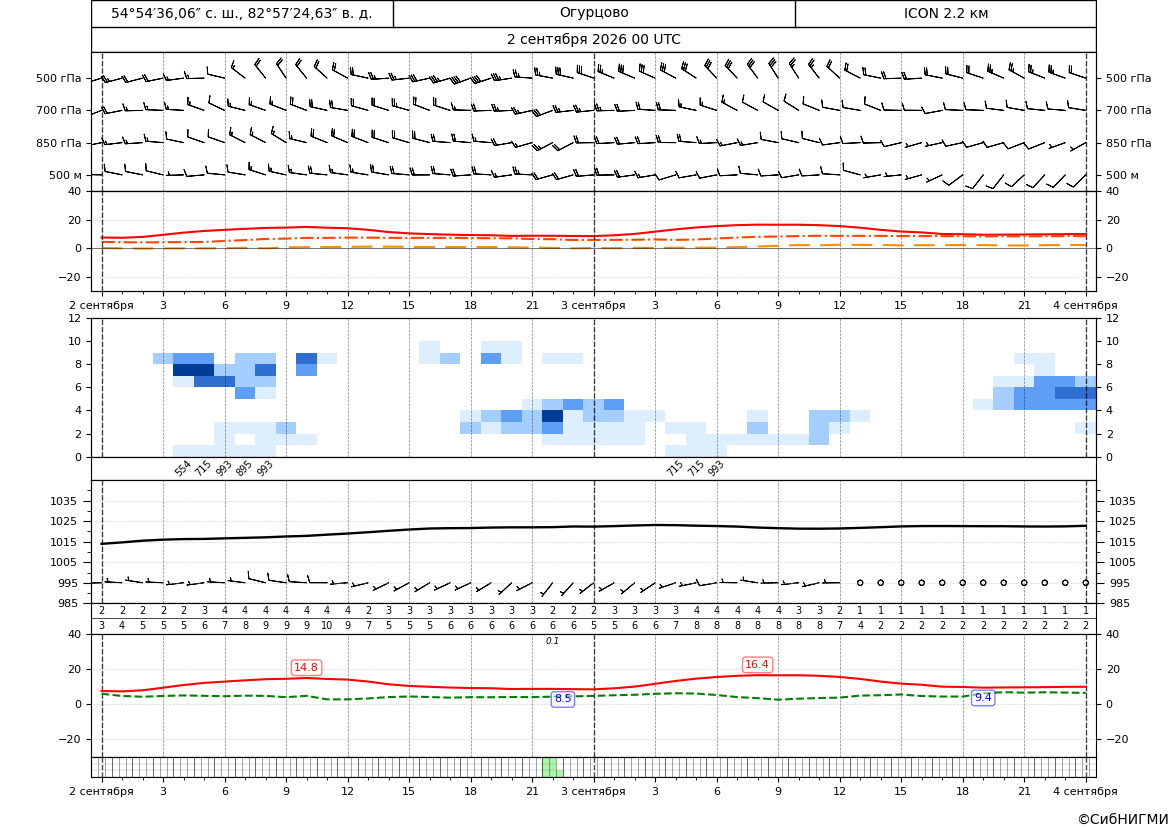Click 3 сентября on upper time axis
Image resolution: width=1169 pixels, height=827 pixels.
[x=593, y=305]
